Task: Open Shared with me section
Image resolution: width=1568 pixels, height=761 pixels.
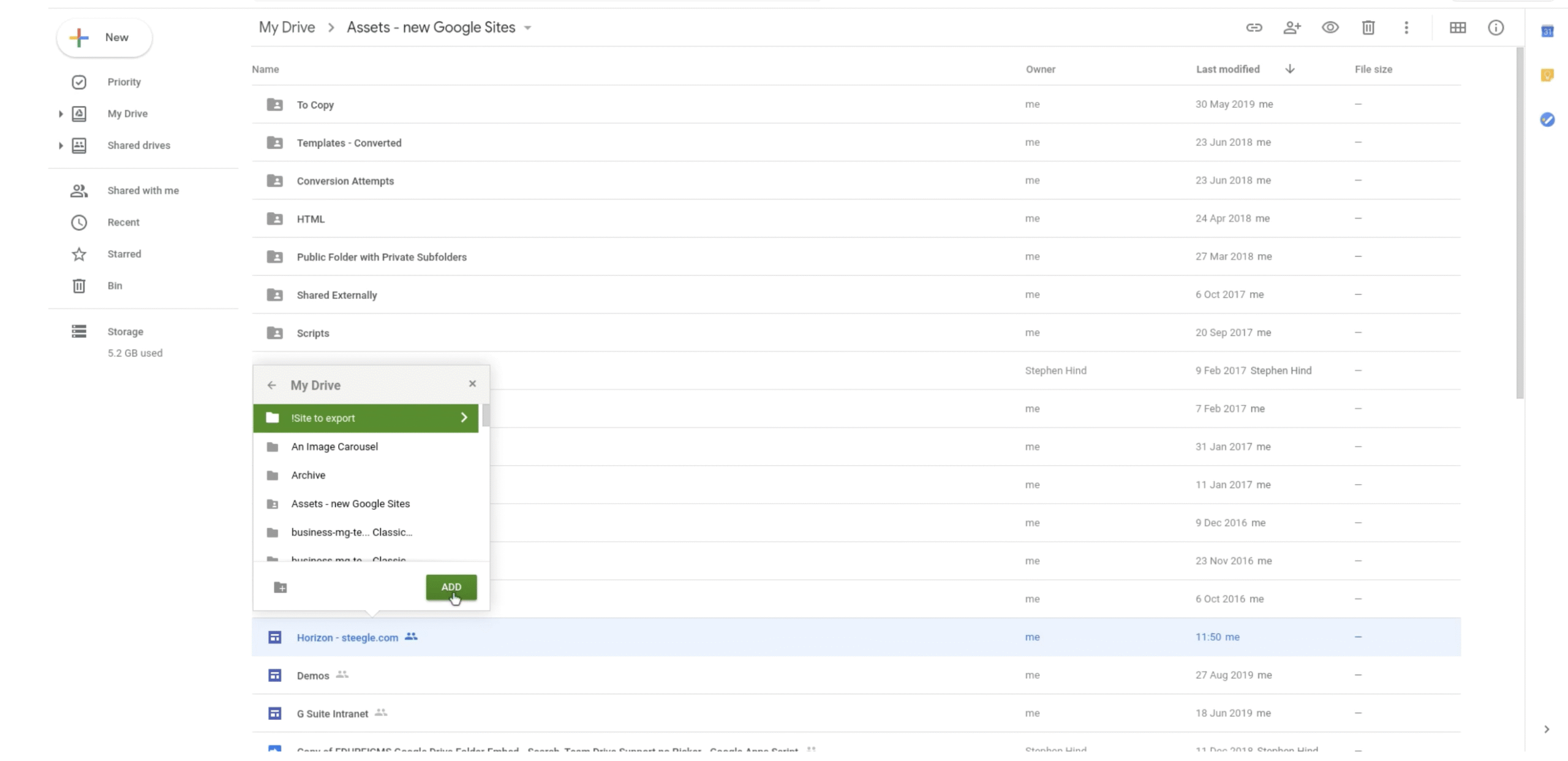Action: 143,191
